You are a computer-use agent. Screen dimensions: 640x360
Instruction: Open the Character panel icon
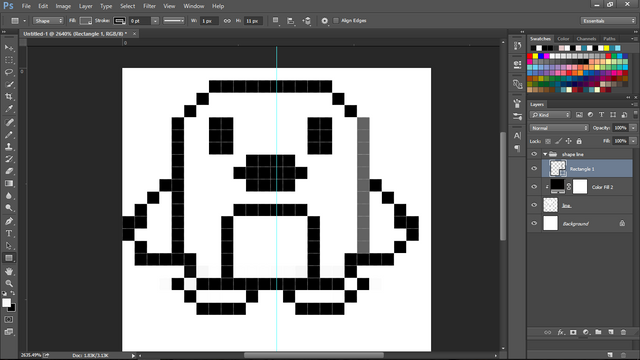pyautogui.click(x=518, y=136)
